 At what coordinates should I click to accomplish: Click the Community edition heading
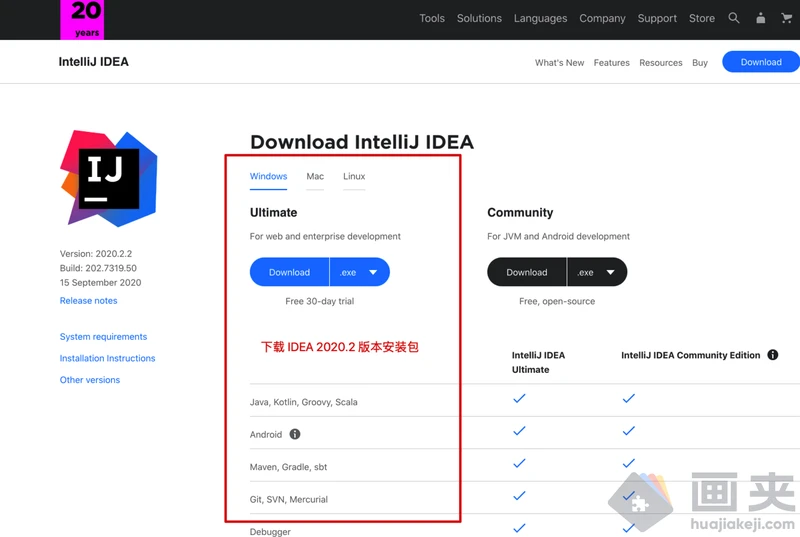pos(520,213)
